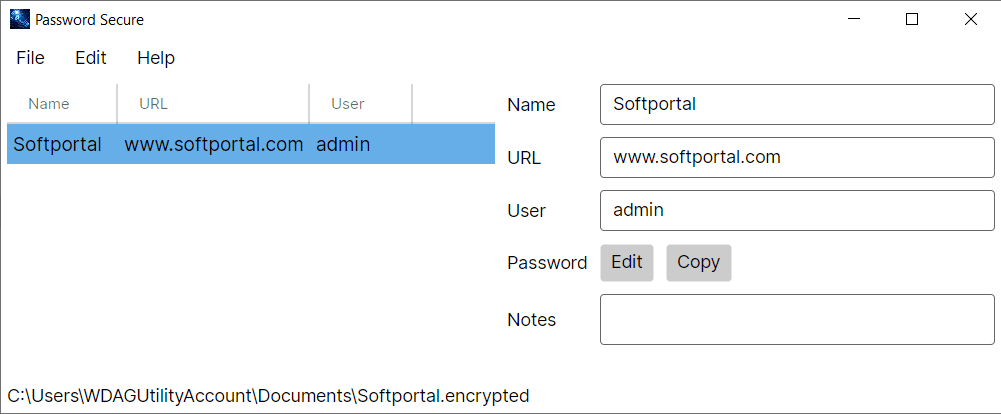Click into the empty Notes field
Image resolution: width=1001 pixels, height=414 pixels.
pos(797,320)
